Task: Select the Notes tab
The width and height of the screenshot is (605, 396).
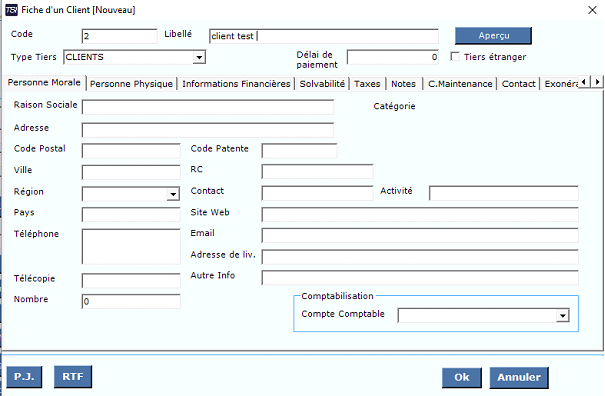Action: (x=404, y=84)
